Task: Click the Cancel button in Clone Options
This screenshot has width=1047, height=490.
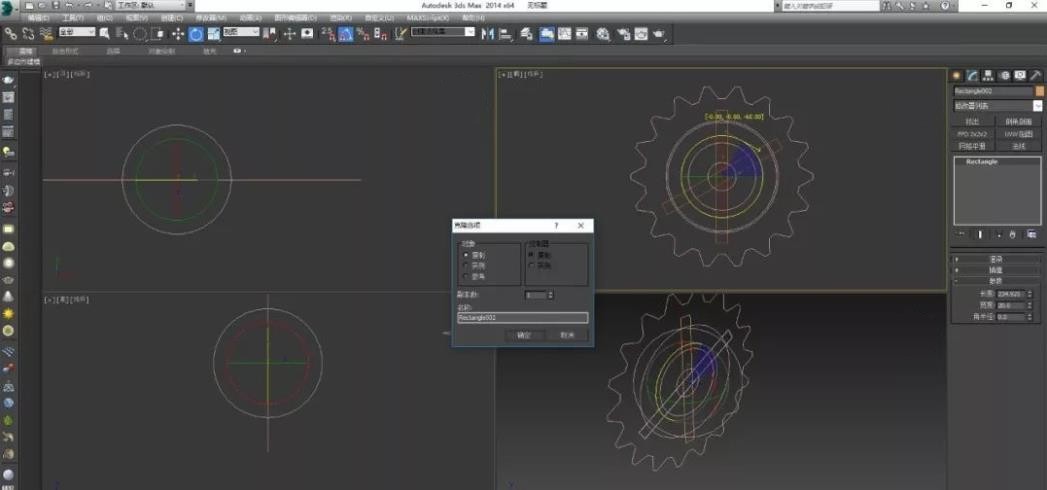Action: [567, 335]
